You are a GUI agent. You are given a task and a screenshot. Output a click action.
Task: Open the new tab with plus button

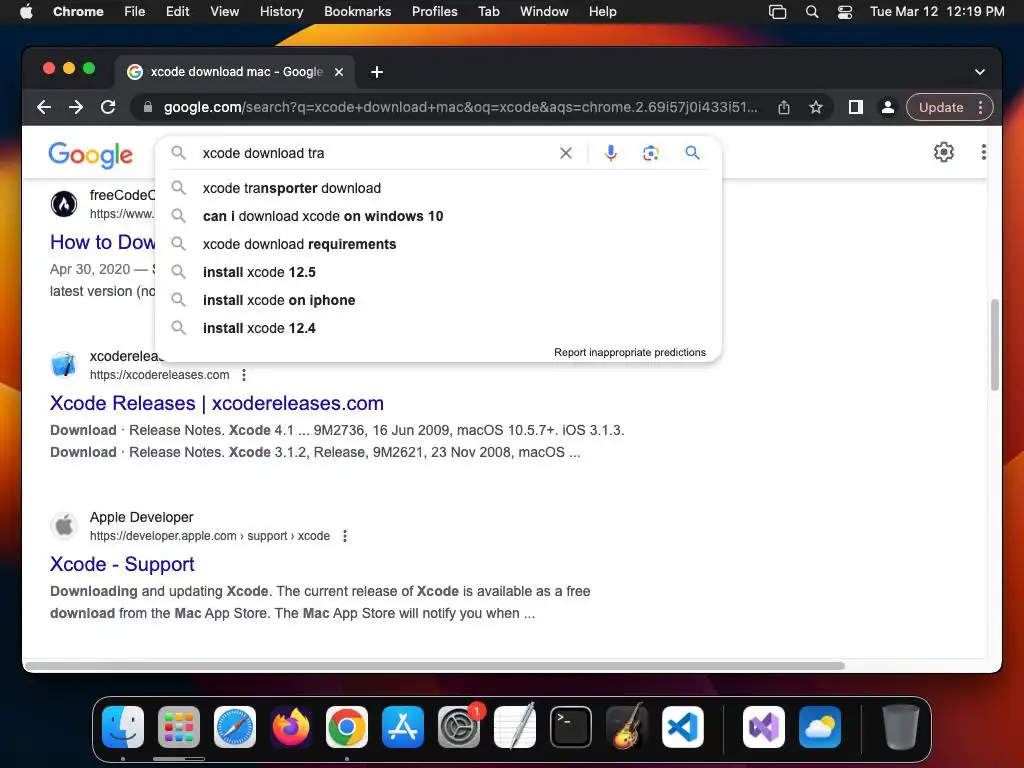[377, 72]
